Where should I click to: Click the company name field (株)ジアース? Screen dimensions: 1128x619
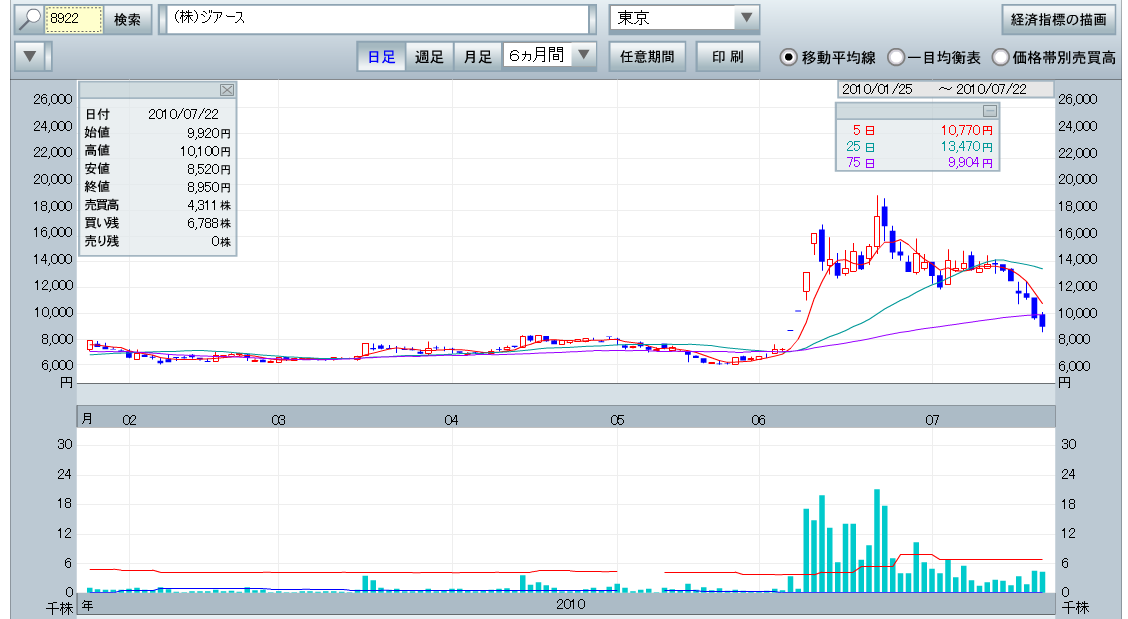(x=378, y=19)
